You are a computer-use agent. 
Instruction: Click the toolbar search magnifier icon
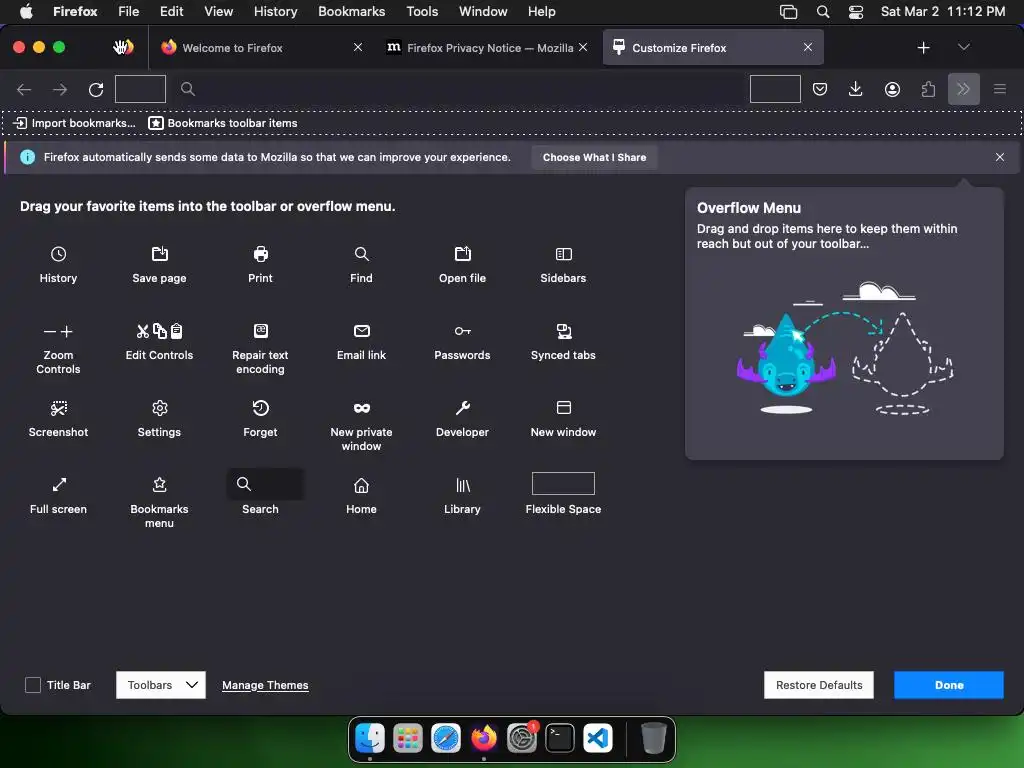[x=187, y=89]
